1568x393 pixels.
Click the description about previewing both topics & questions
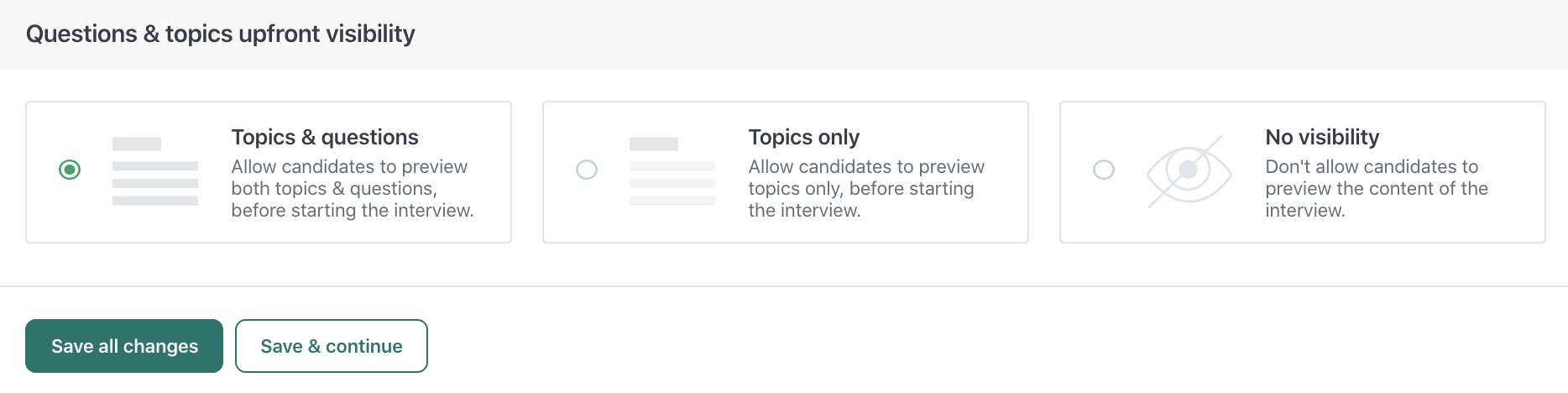[353, 189]
